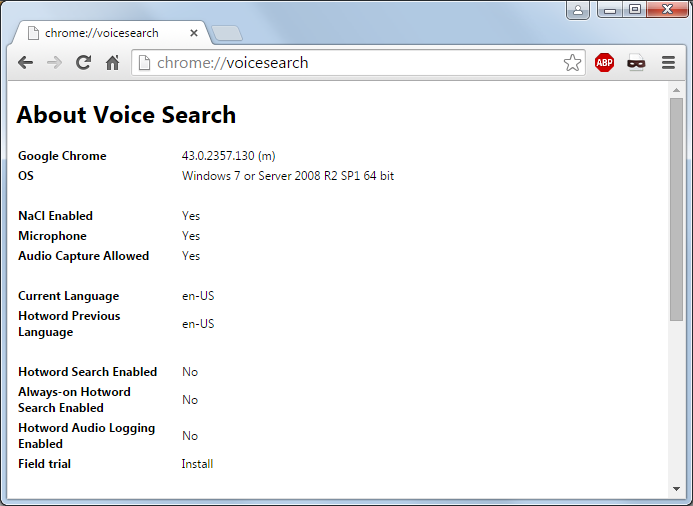
Task: Open a new tab with the blank tab button
Action: click(227, 33)
